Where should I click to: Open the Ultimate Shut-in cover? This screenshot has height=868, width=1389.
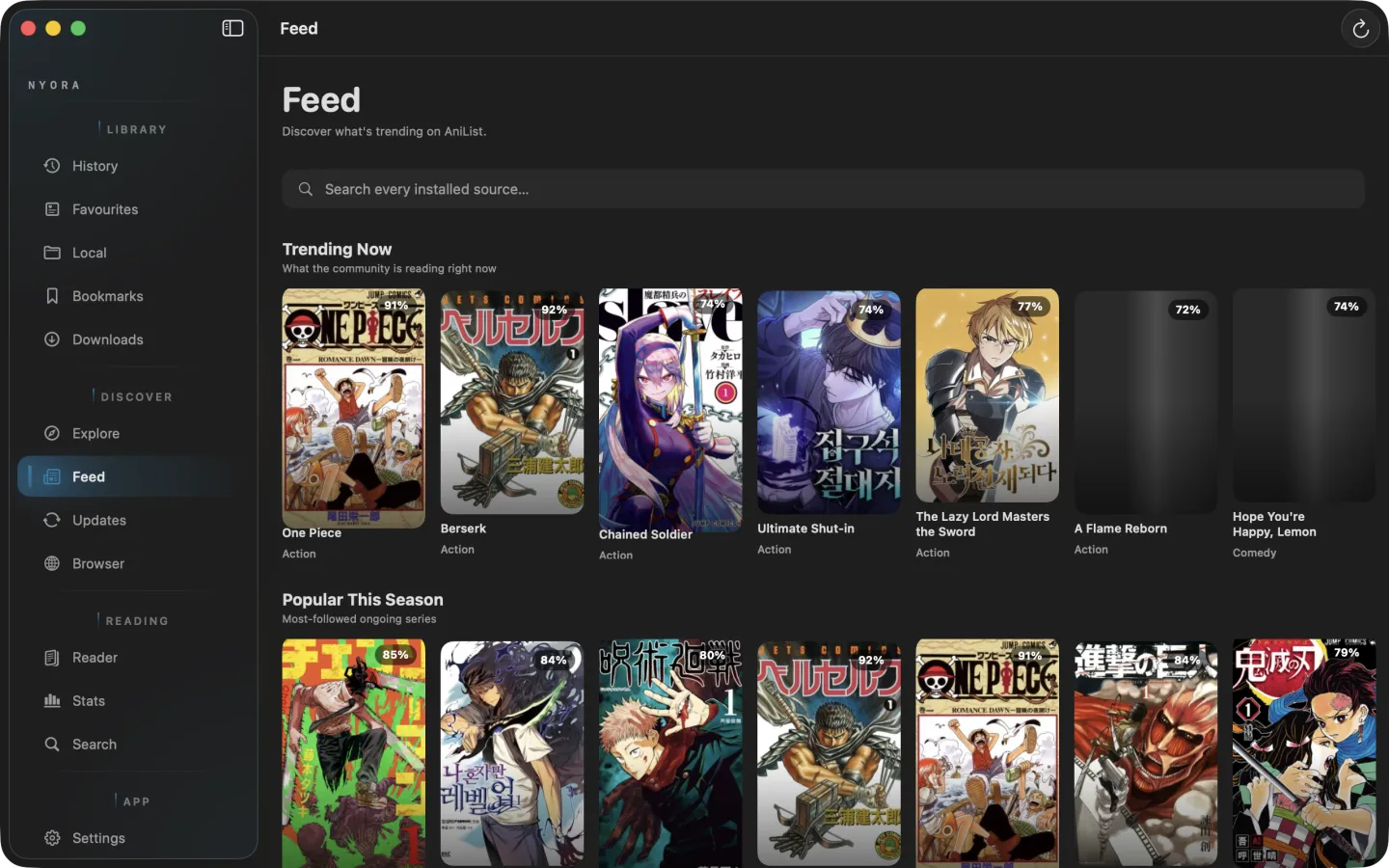point(829,401)
